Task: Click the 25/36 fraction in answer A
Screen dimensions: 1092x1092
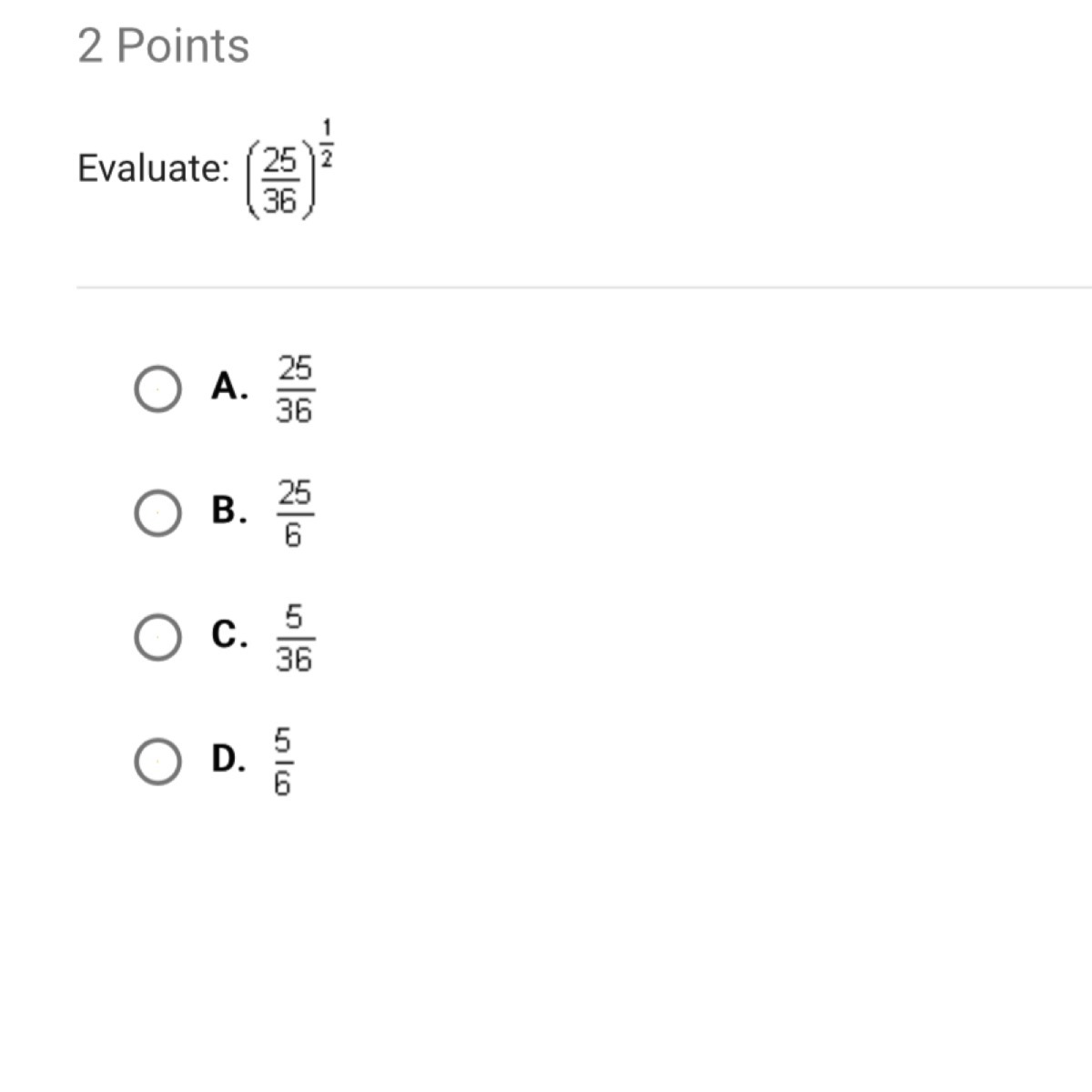Action: (294, 389)
